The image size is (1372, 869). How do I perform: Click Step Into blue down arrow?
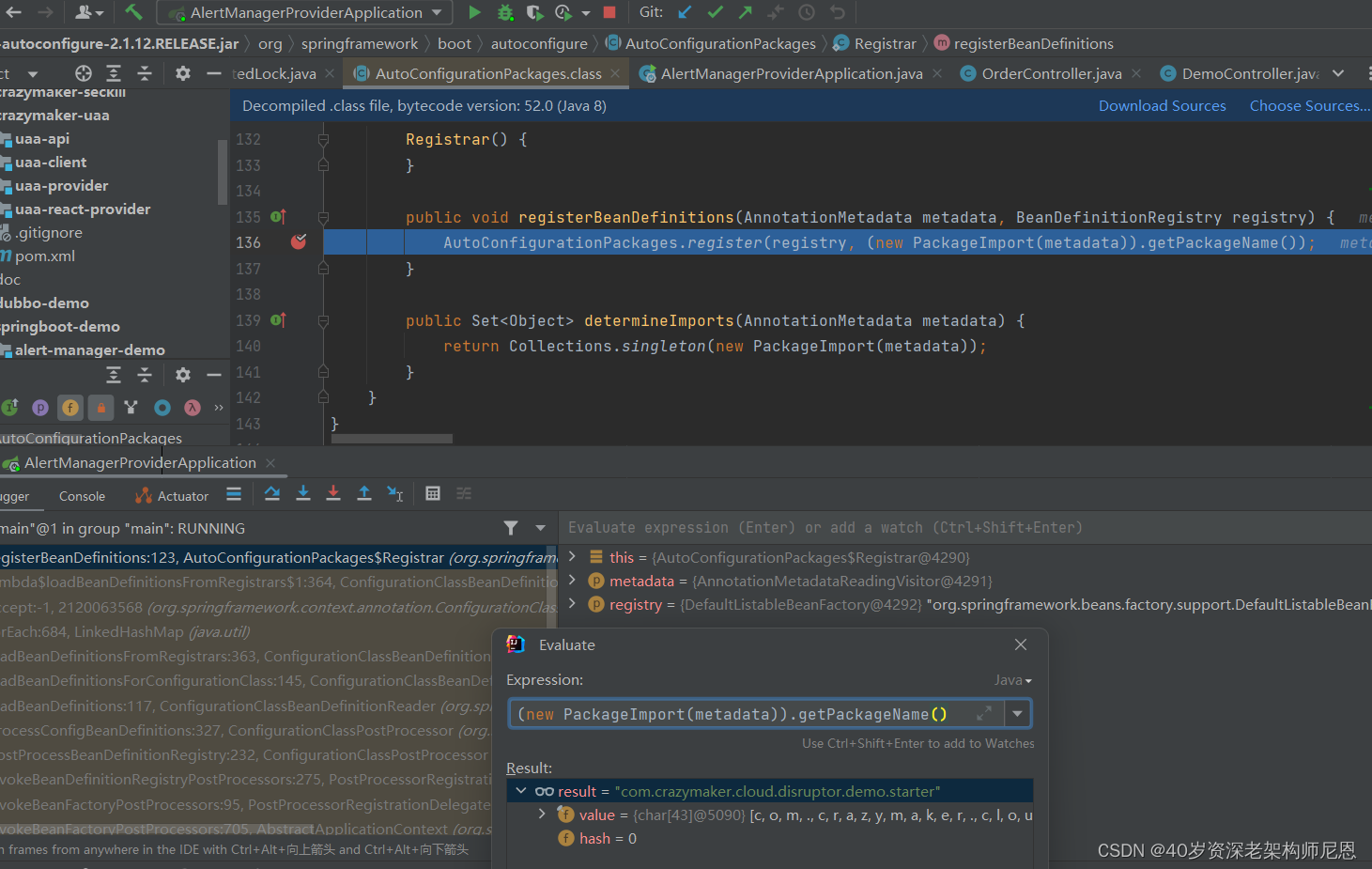(303, 493)
